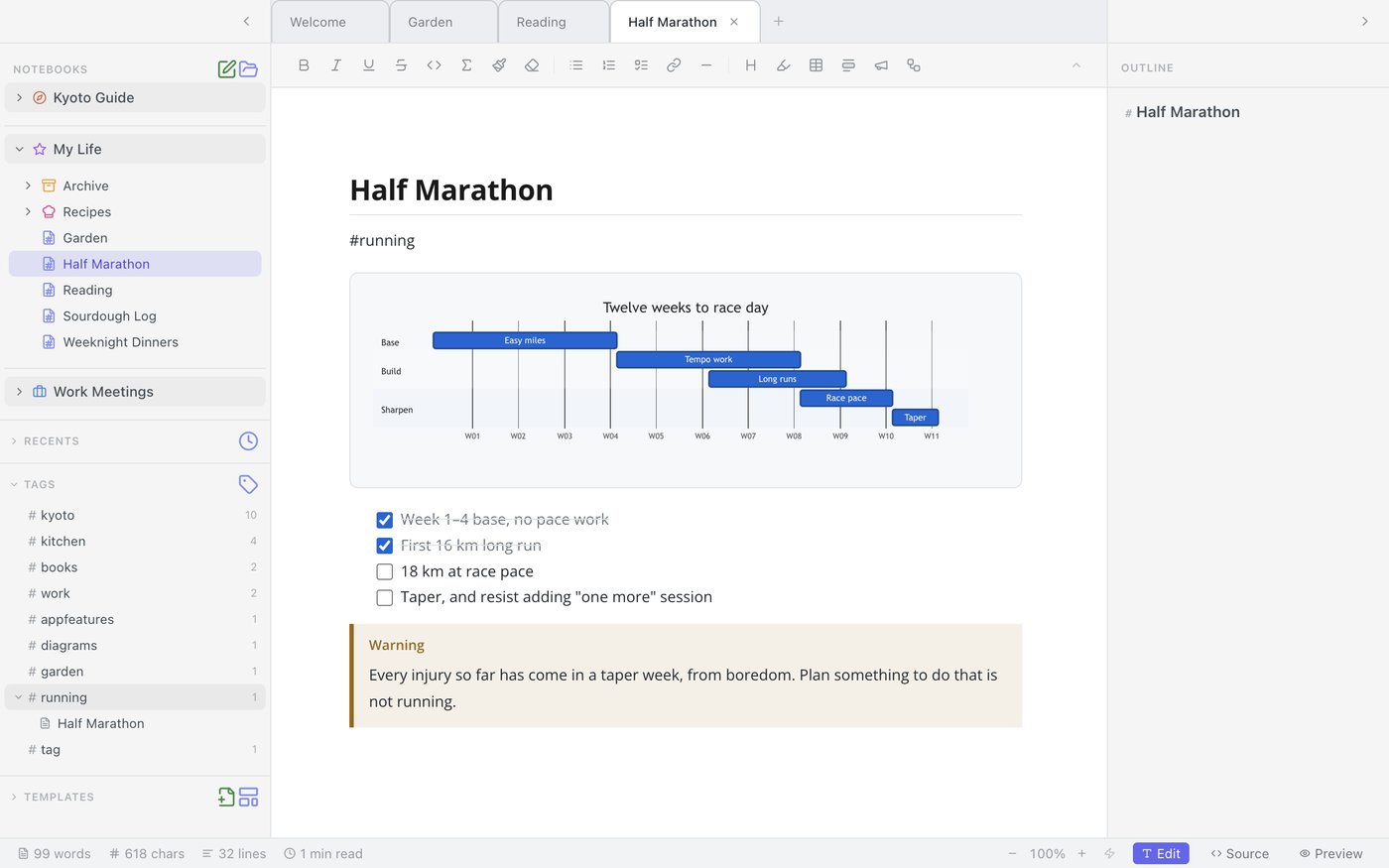This screenshot has width=1389, height=868.
Task: Select the highlight brush tool
Action: (x=499, y=65)
